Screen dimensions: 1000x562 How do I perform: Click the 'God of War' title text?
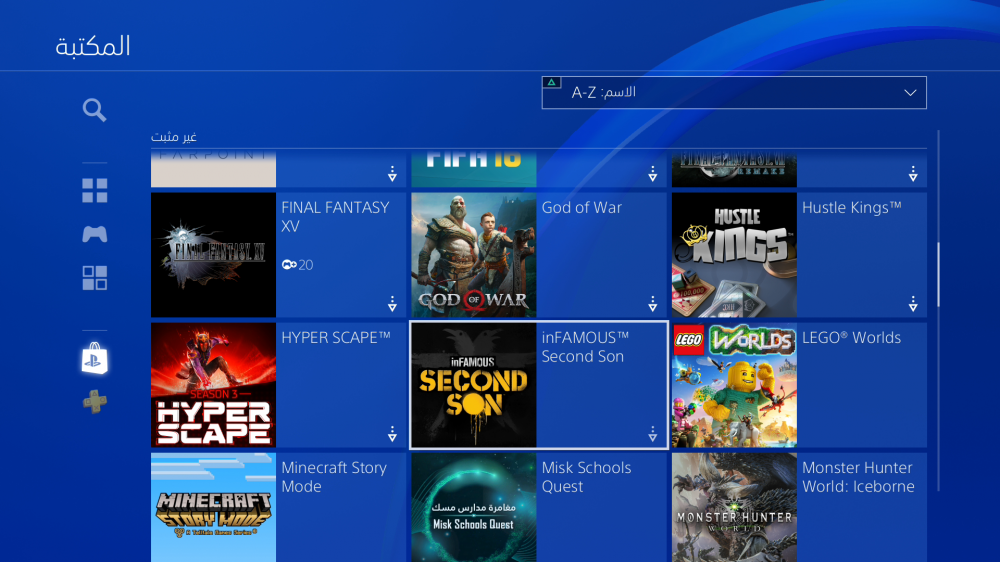(x=582, y=208)
